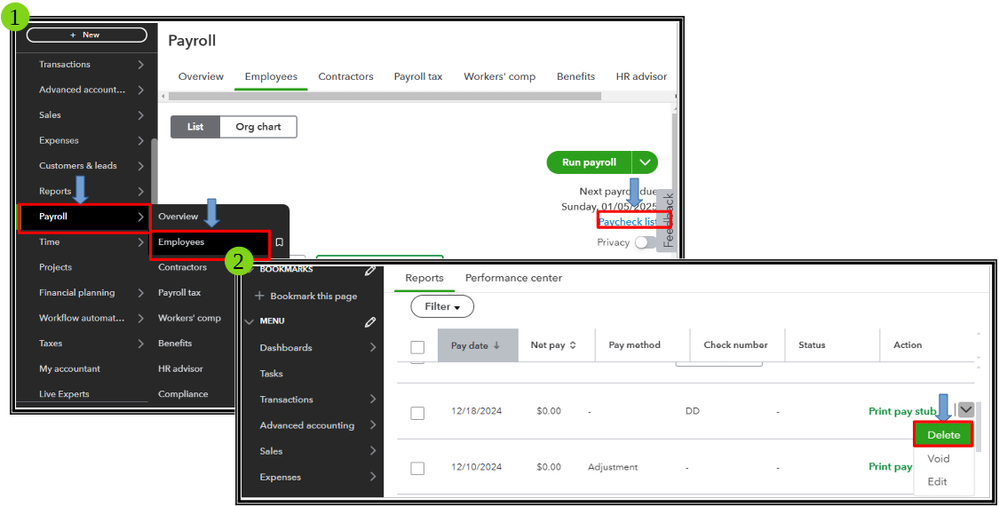Check the 12/18/2024 paycheck row checkbox
Image resolution: width=999 pixels, height=506 pixels.
417,413
